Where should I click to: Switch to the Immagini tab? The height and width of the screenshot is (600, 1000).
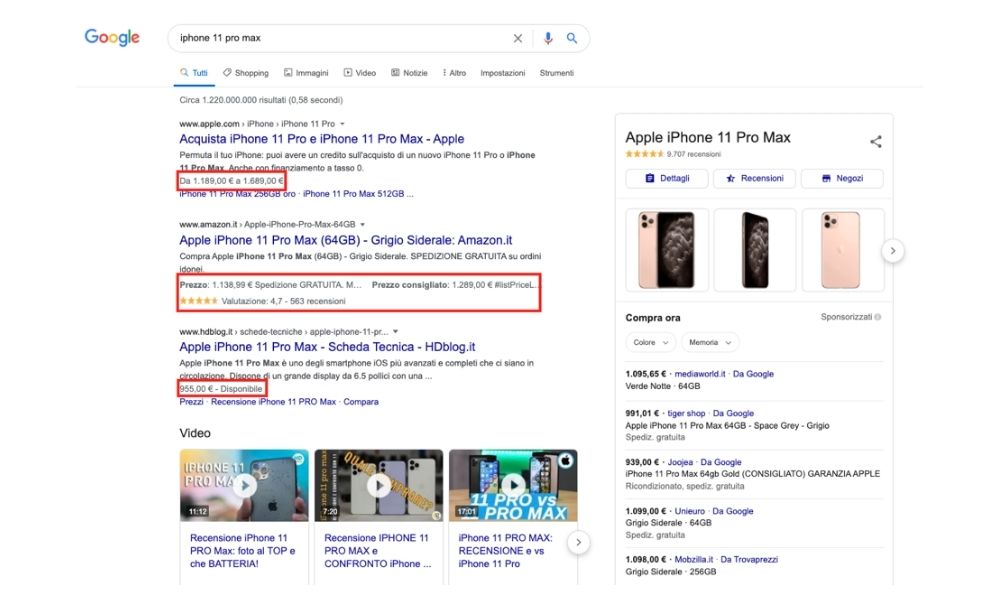click(x=306, y=73)
